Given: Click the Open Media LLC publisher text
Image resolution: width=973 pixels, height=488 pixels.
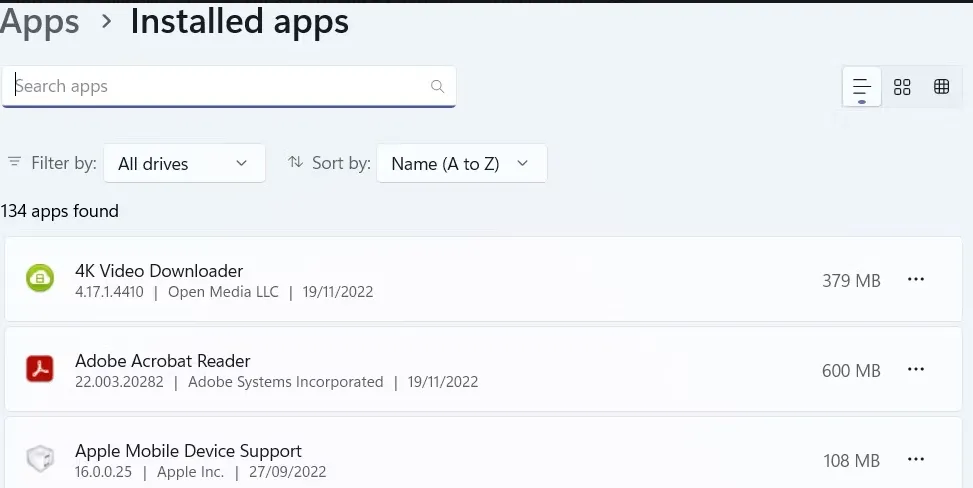Looking at the screenshot, I should 223,292.
